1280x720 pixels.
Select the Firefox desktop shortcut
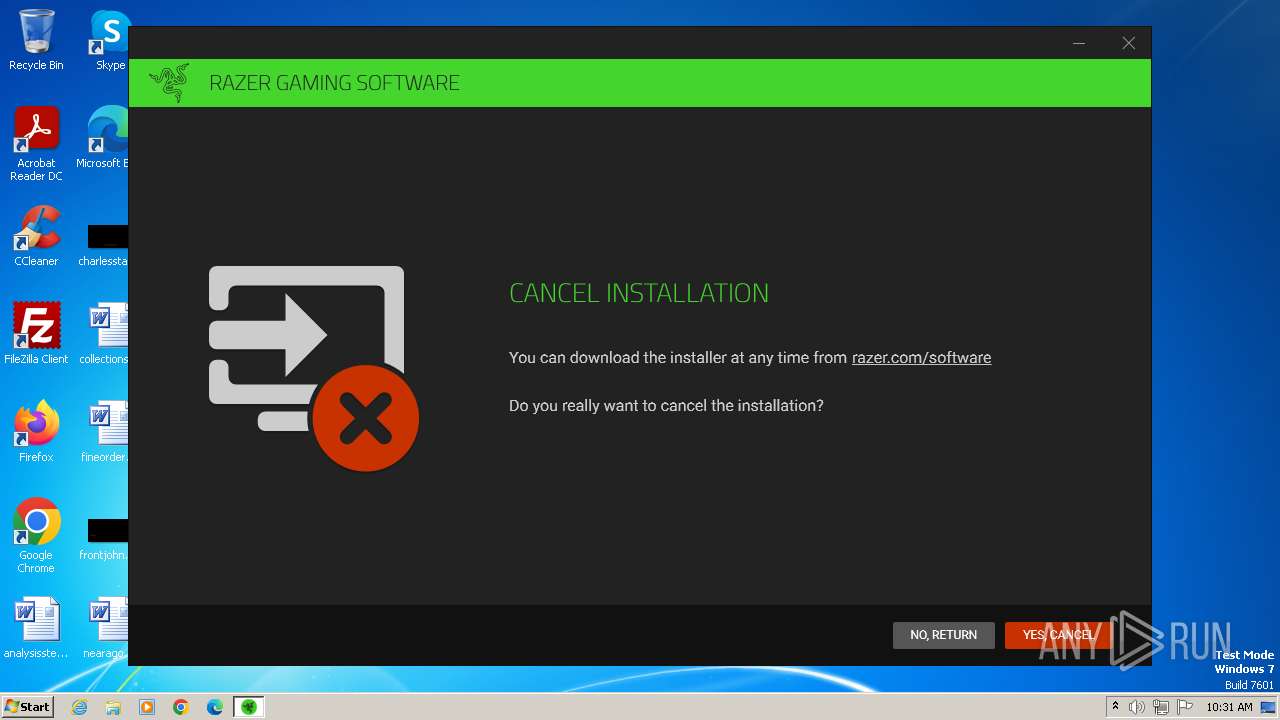click(x=36, y=432)
